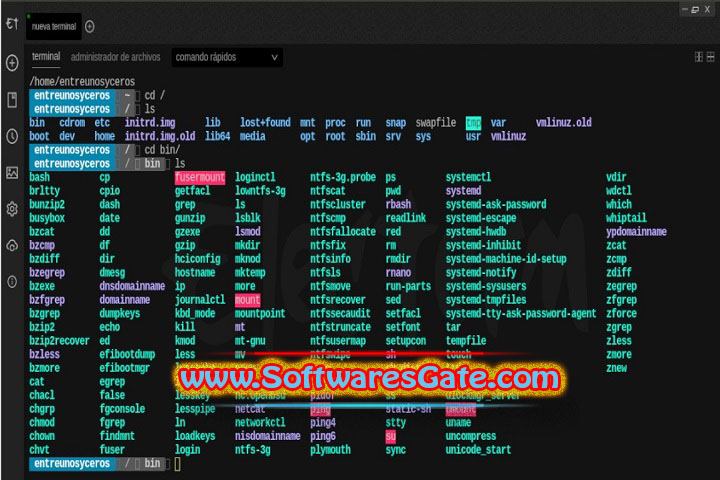This screenshot has height=480, width=720.
Task: Open the comando rápidos dropdown
Action: (x=227, y=57)
